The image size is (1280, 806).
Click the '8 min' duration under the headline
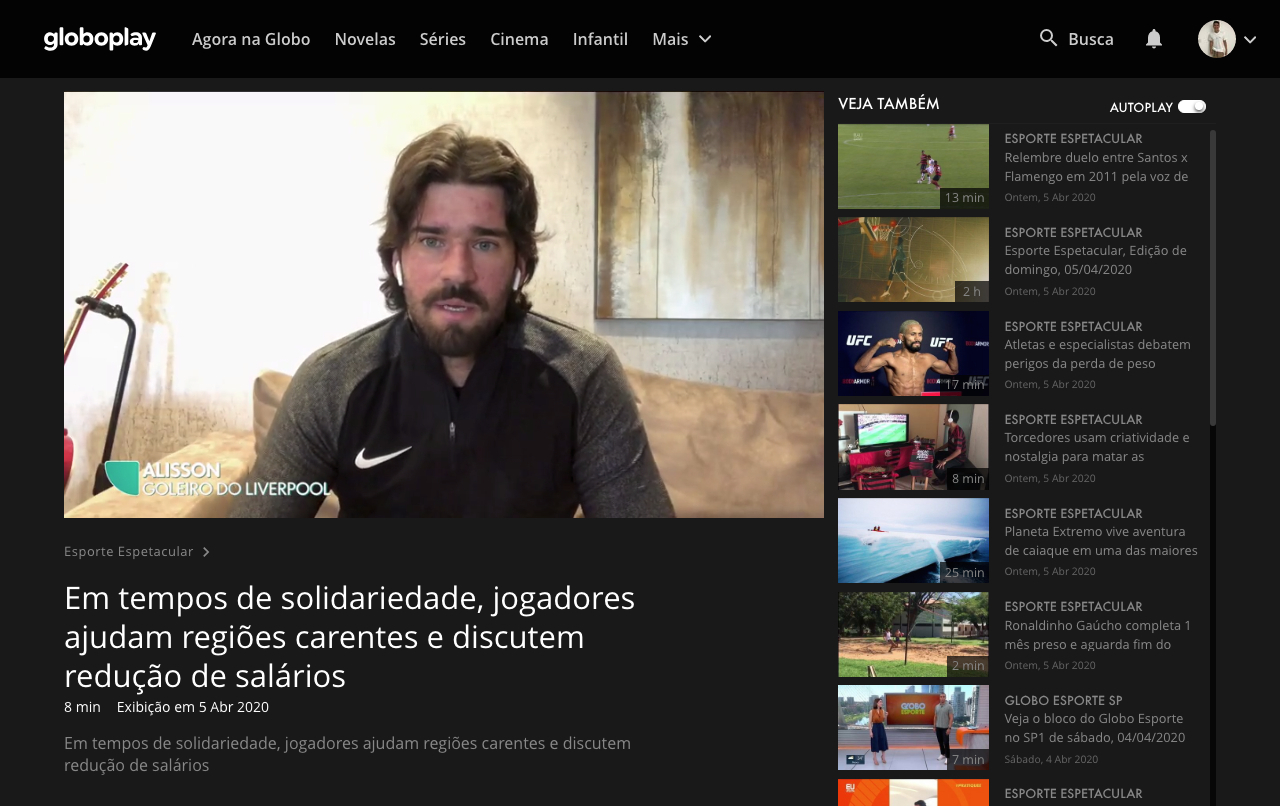82,707
